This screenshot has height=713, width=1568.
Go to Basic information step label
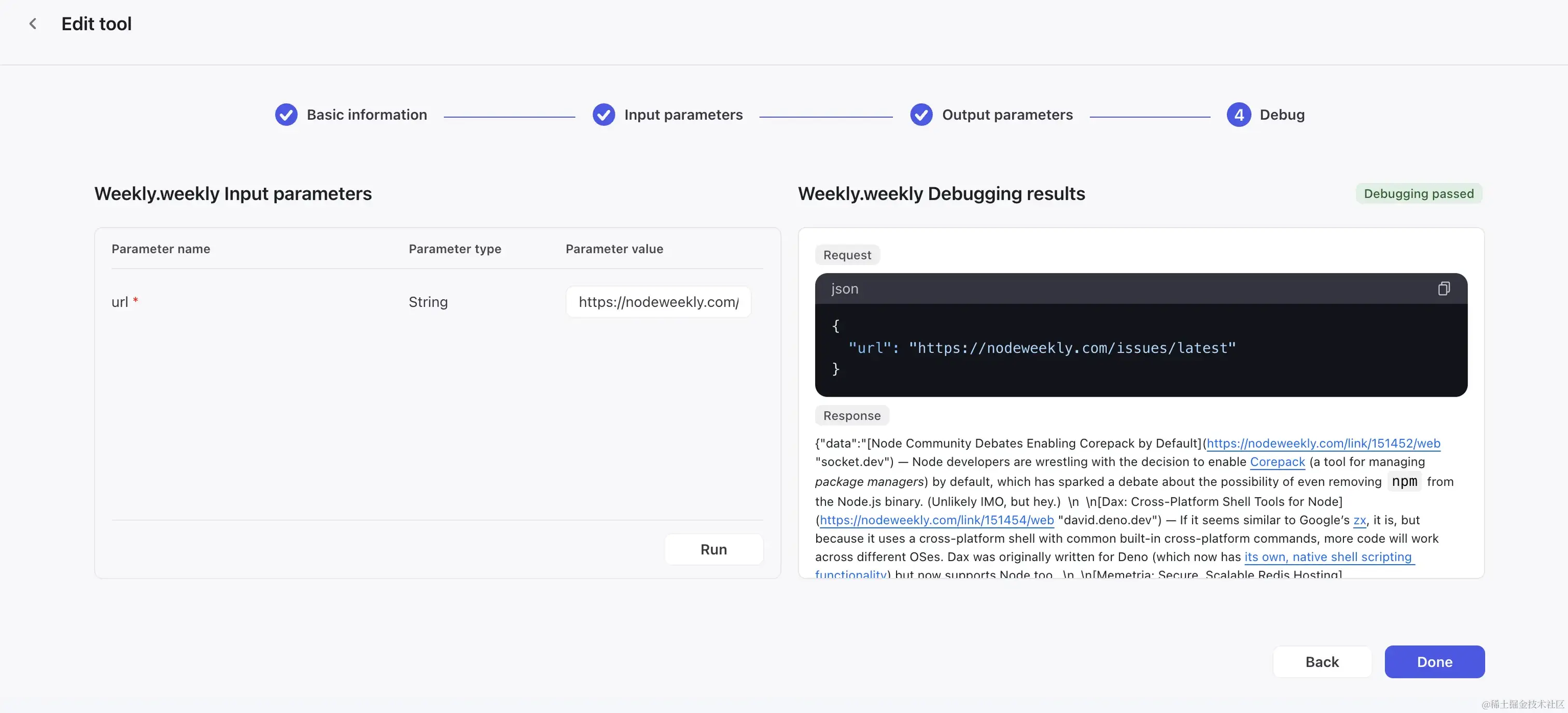click(367, 115)
